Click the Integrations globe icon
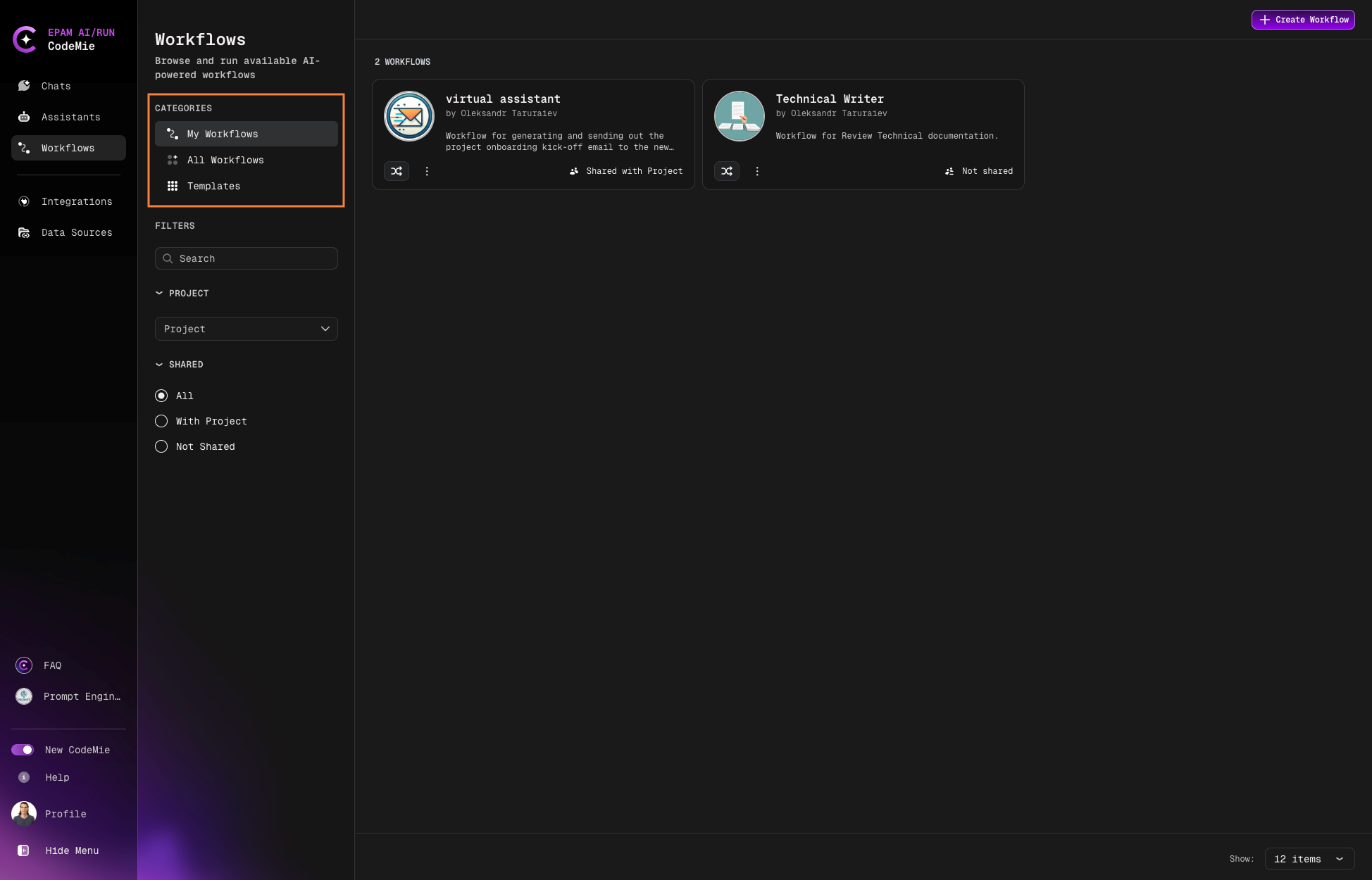 coord(23,201)
